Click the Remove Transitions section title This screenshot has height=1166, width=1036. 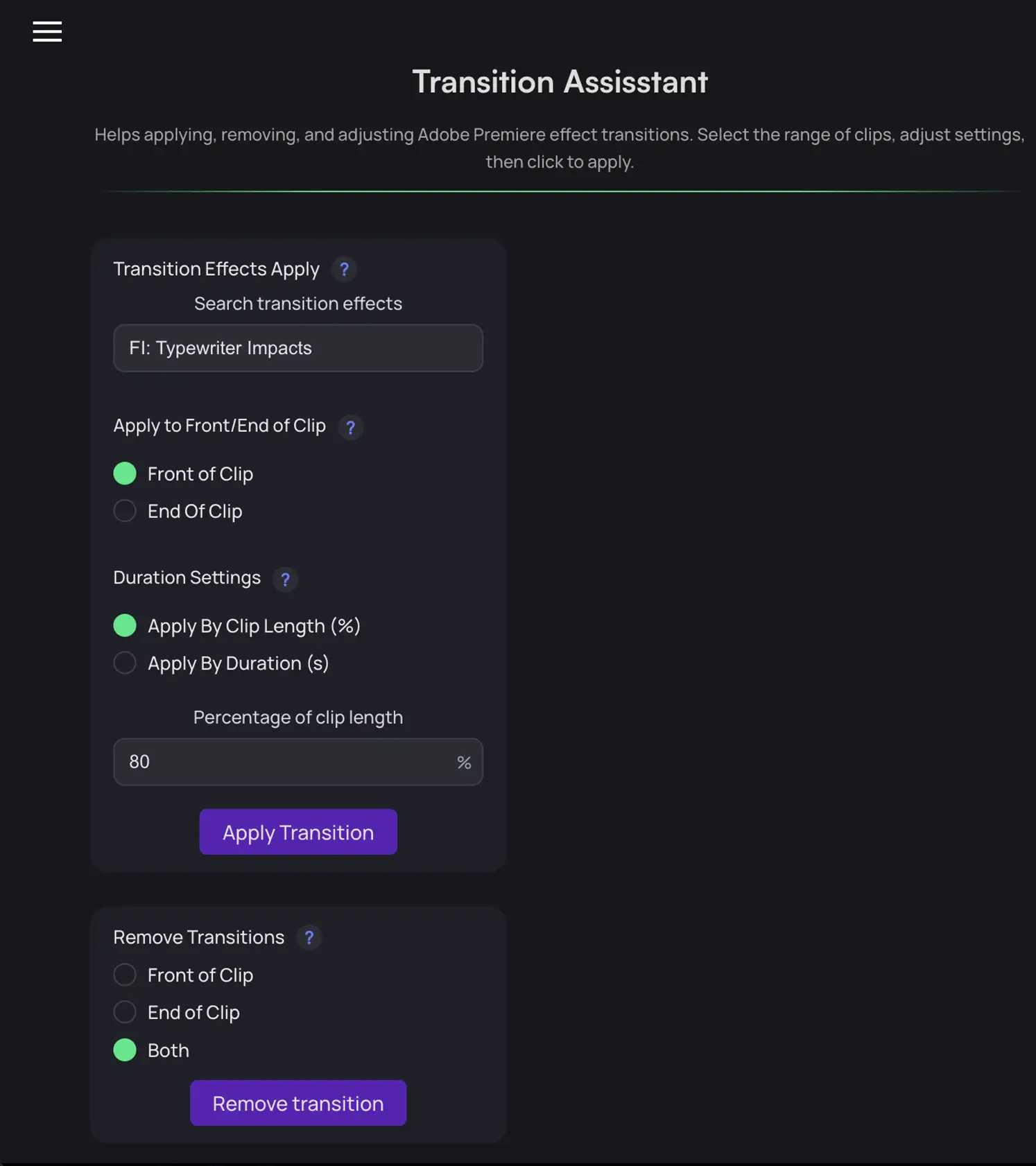[x=198, y=937]
